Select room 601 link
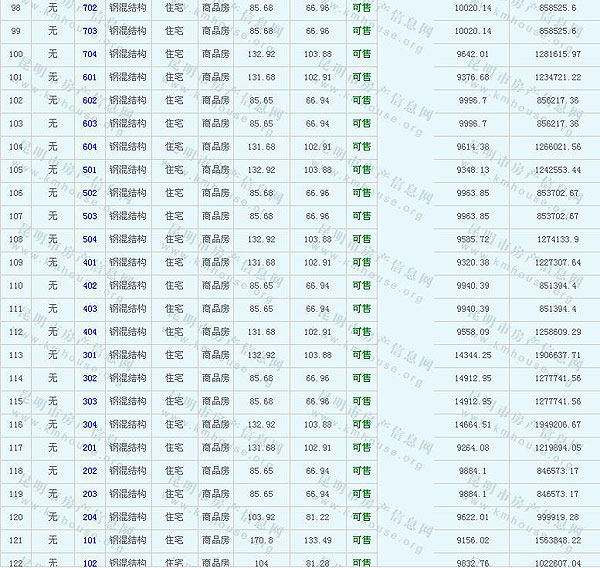The height and width of the screenshot is (568, 600). (x=90, y=77)
